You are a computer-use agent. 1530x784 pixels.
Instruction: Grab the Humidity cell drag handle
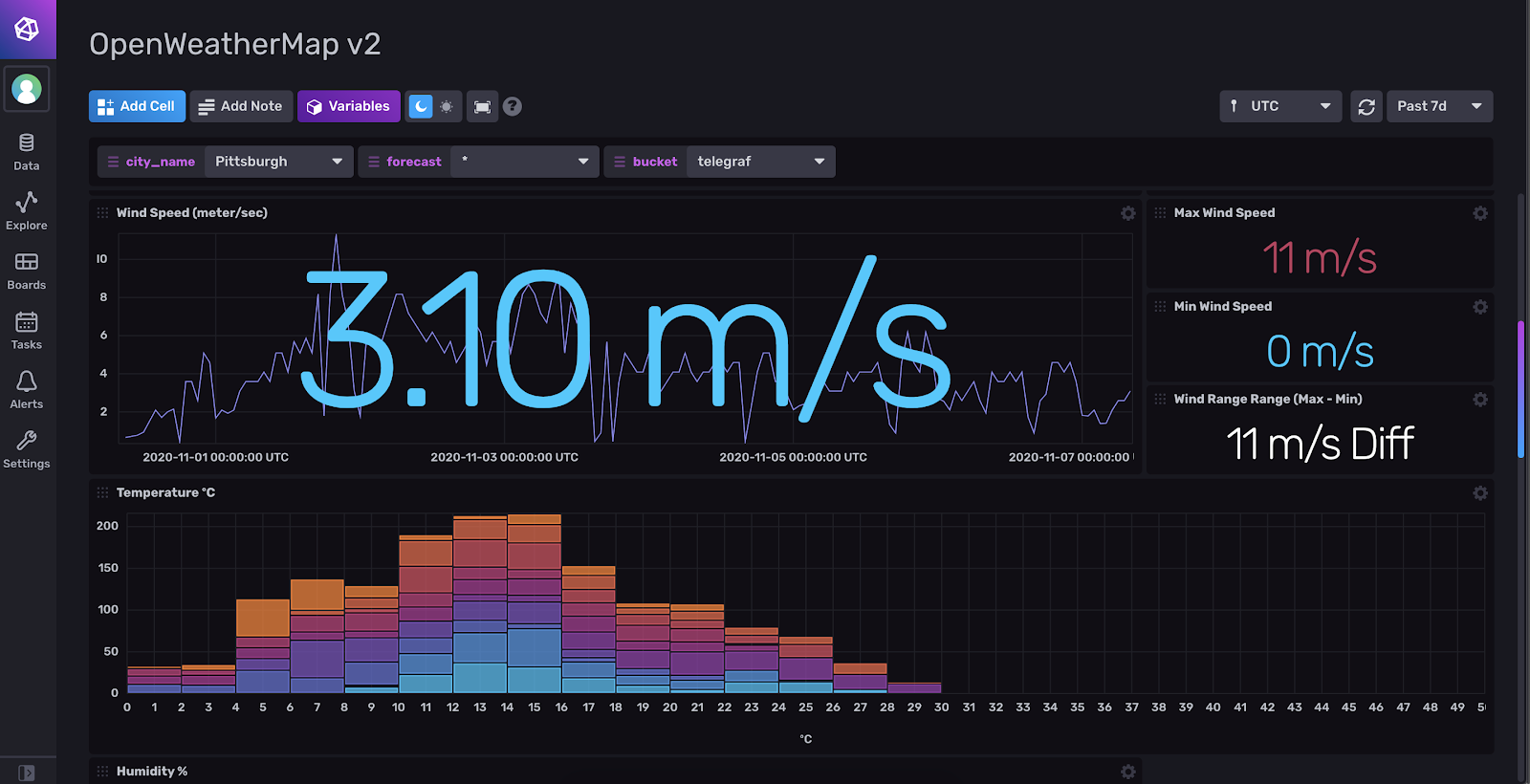tap(102, 772)
